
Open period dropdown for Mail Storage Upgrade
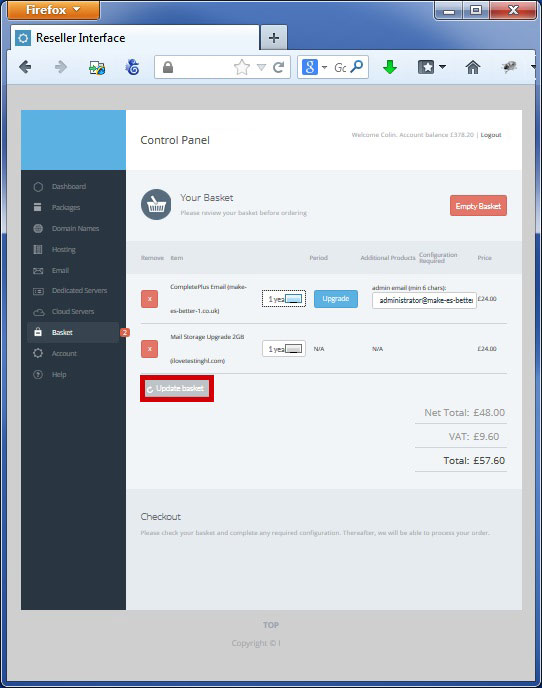(284, 349)
